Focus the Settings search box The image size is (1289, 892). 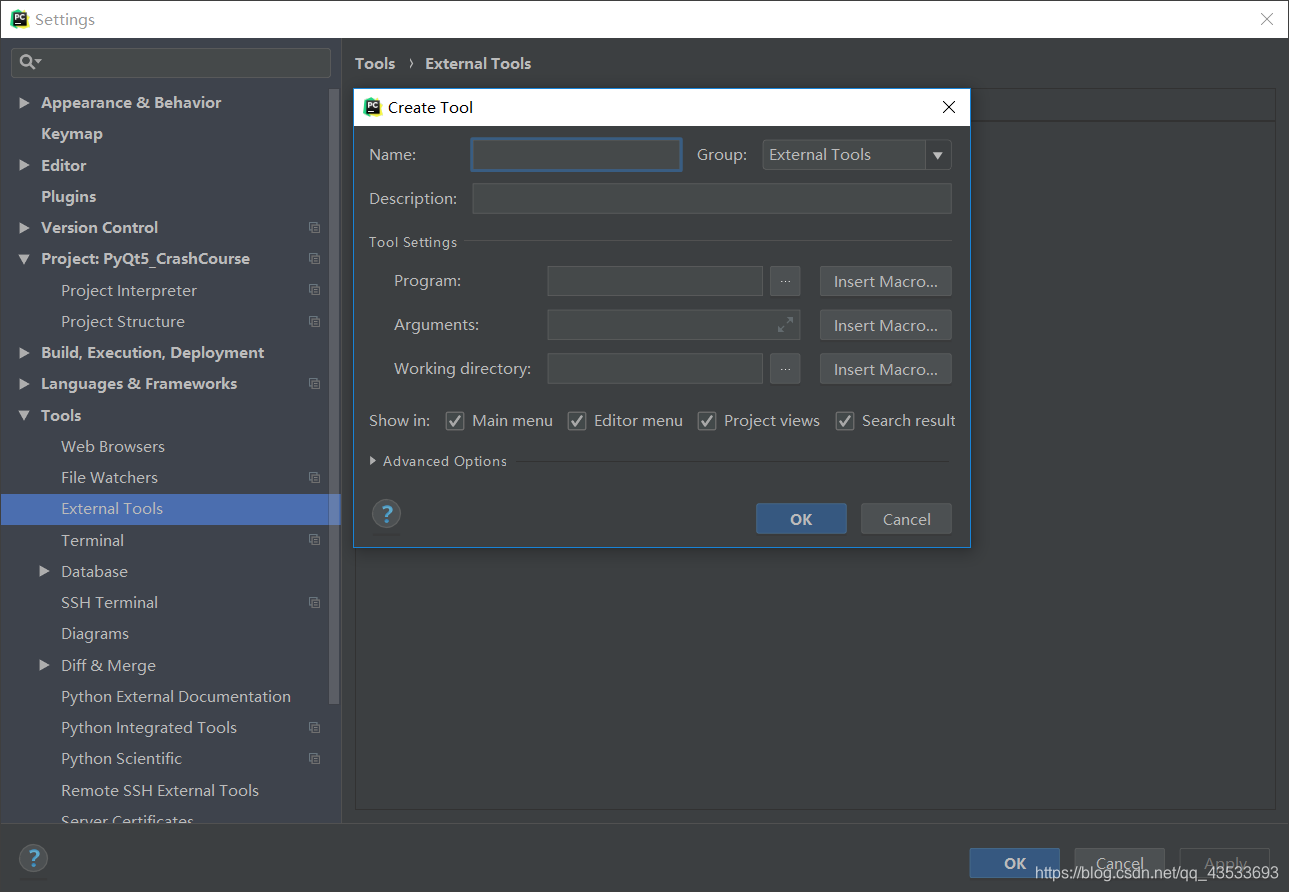click(x=171, y=62)
